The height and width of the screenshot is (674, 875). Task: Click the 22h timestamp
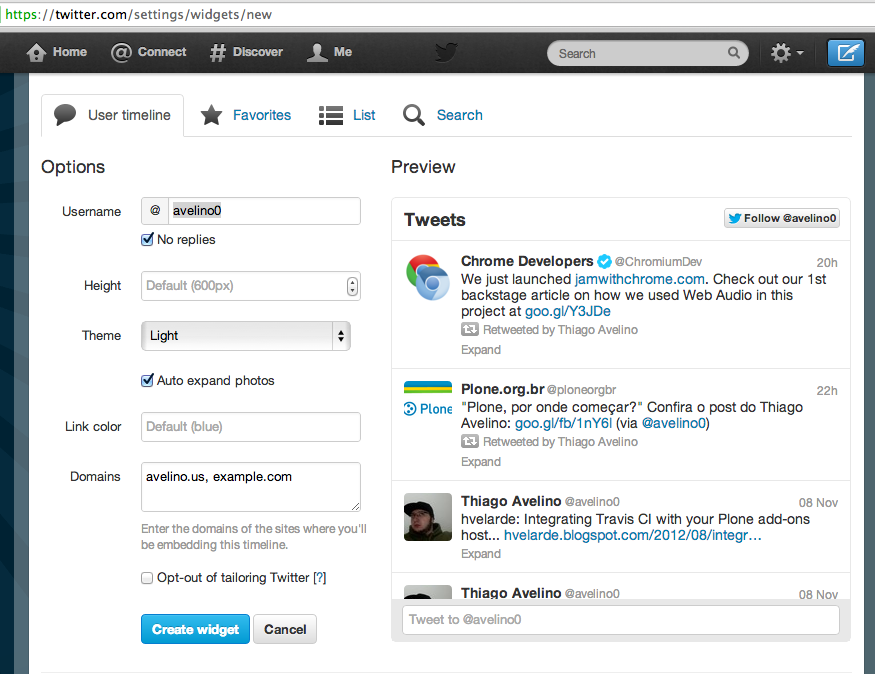click(827, 391)
